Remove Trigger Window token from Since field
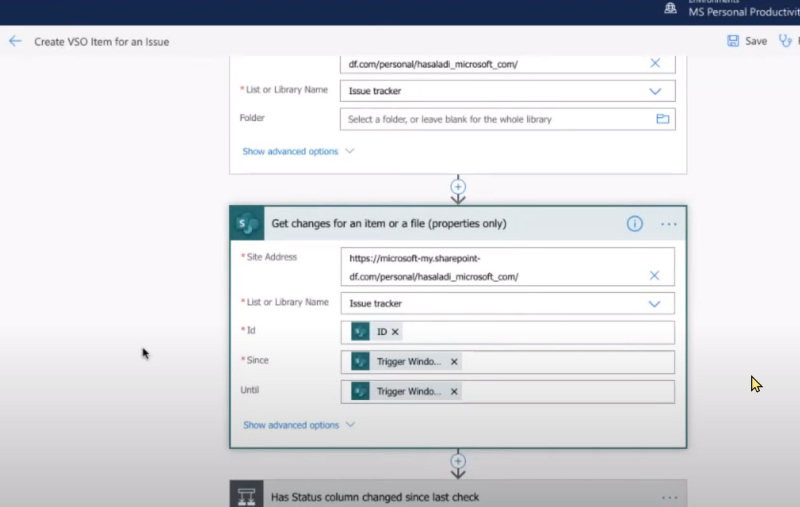 [x=454, y=362]
